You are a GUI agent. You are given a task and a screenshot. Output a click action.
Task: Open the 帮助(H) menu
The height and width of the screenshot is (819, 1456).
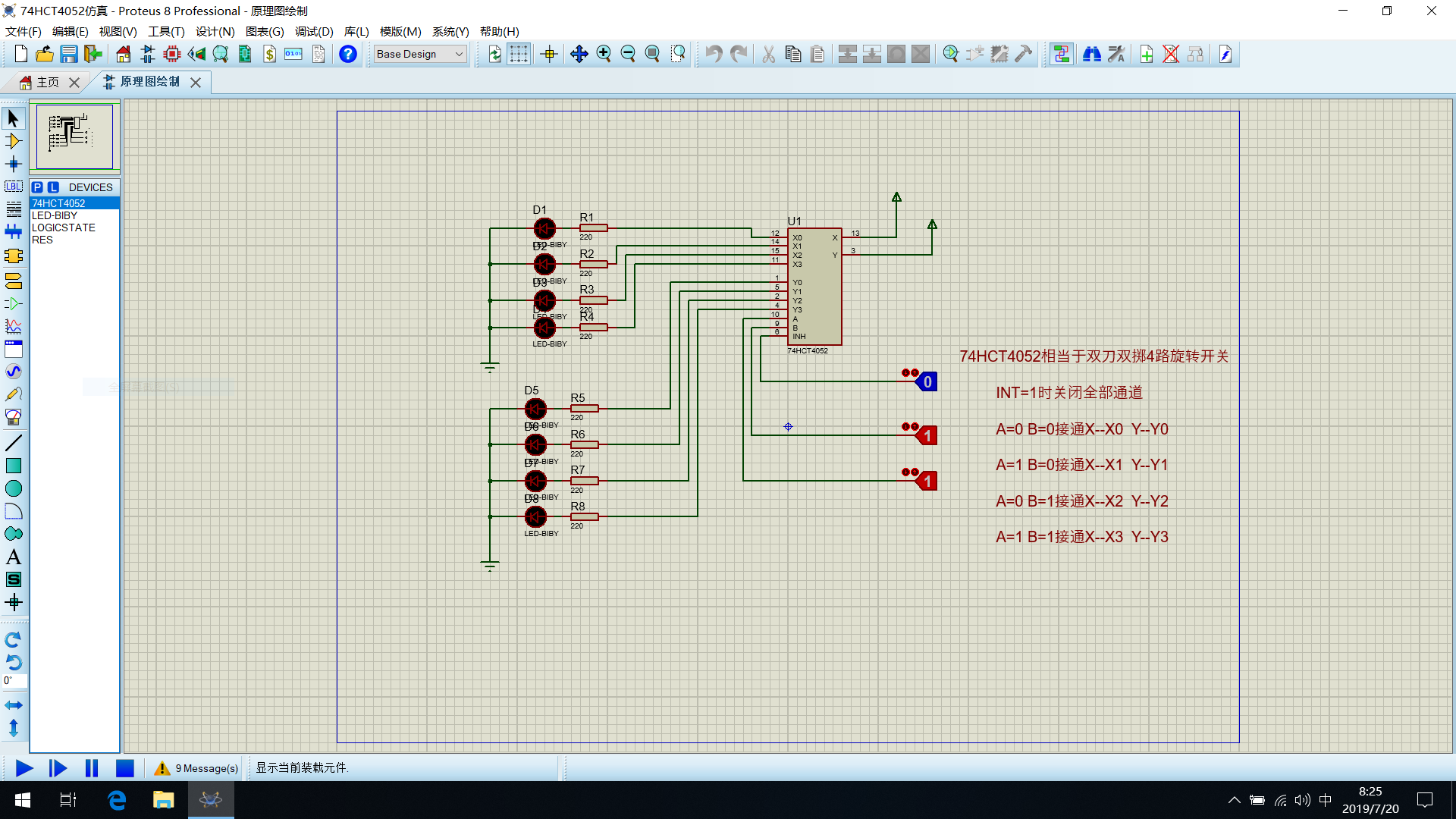click(499, 31)
